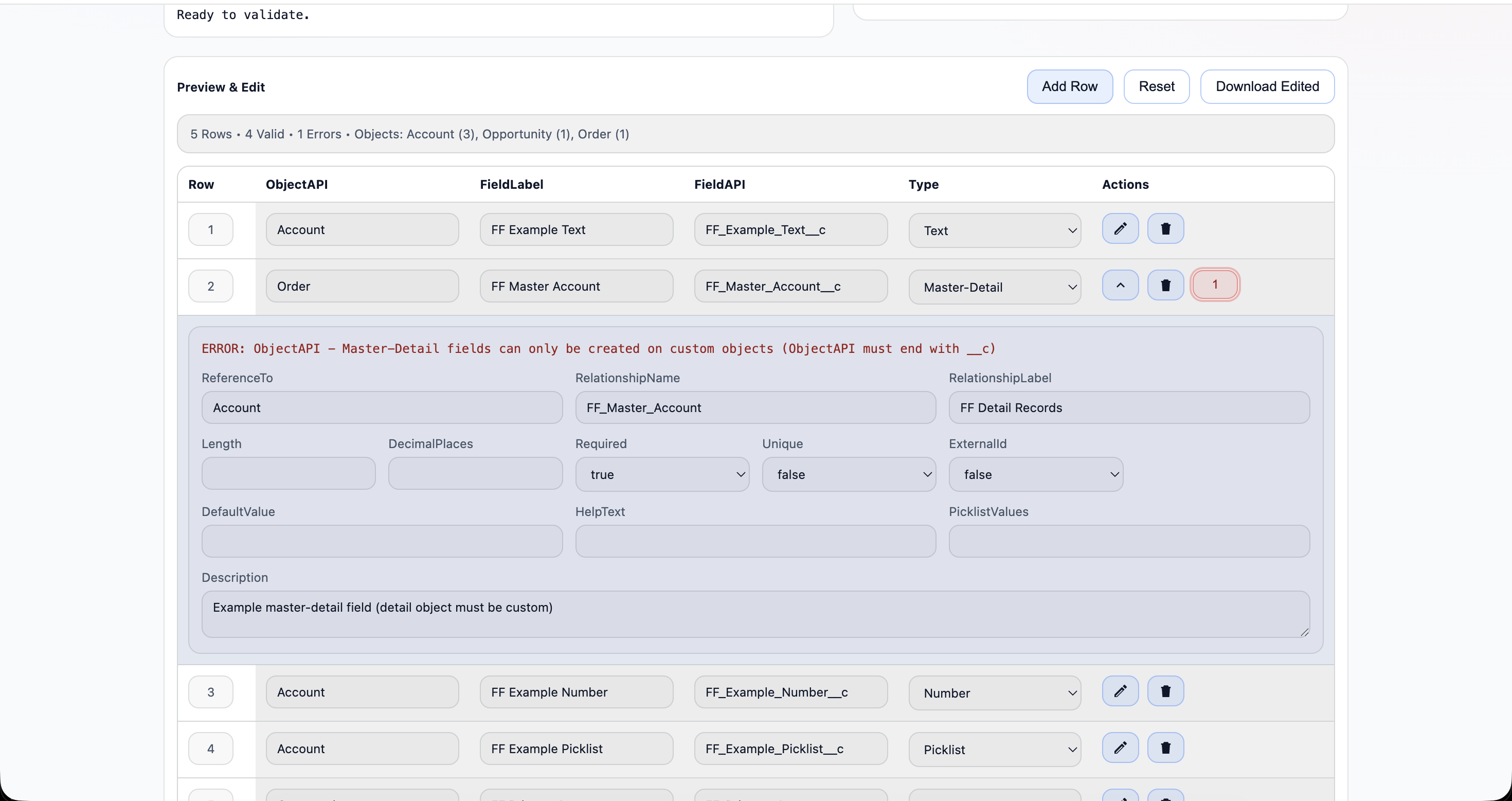This screenshot has height=801, width=1512.
Task: Click the ReferenceTo input field
Action: click(382, 407)
